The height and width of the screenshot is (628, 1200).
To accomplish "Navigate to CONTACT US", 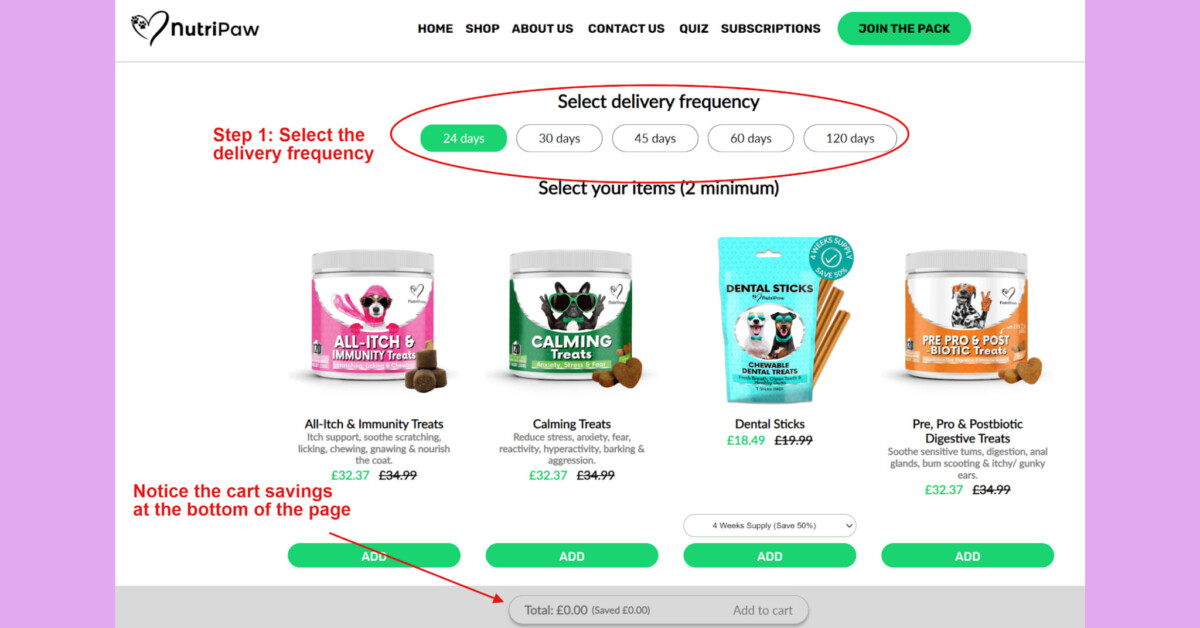I will tap(626, 29).
